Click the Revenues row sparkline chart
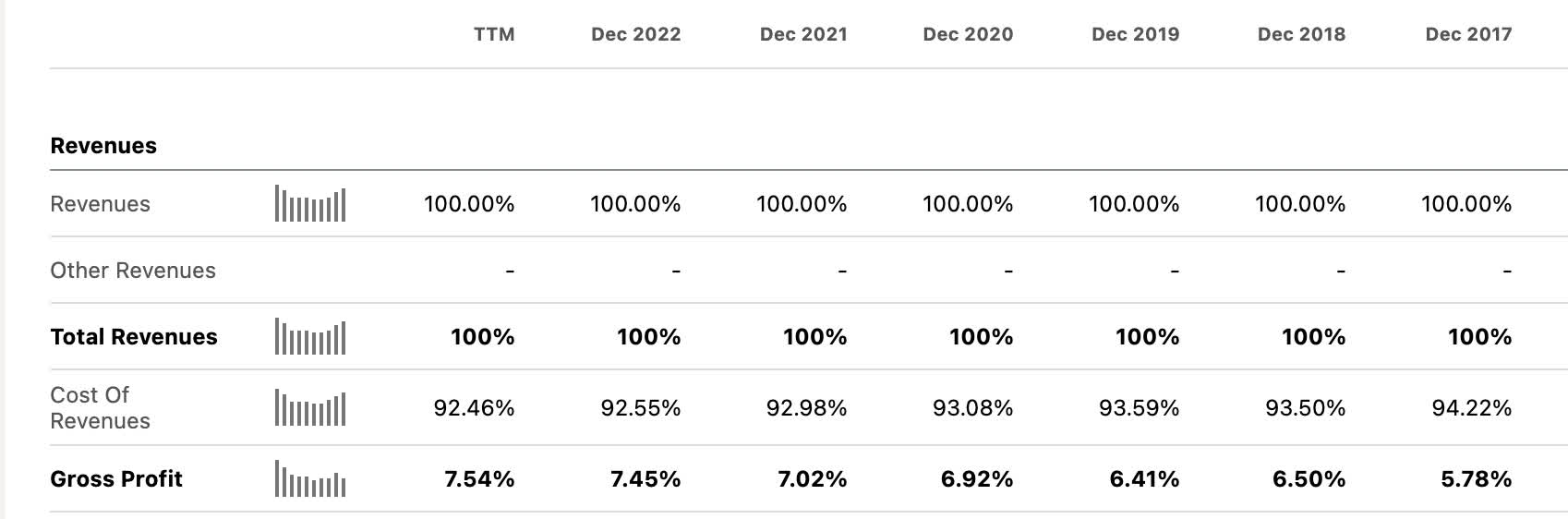 click(310, 204)
